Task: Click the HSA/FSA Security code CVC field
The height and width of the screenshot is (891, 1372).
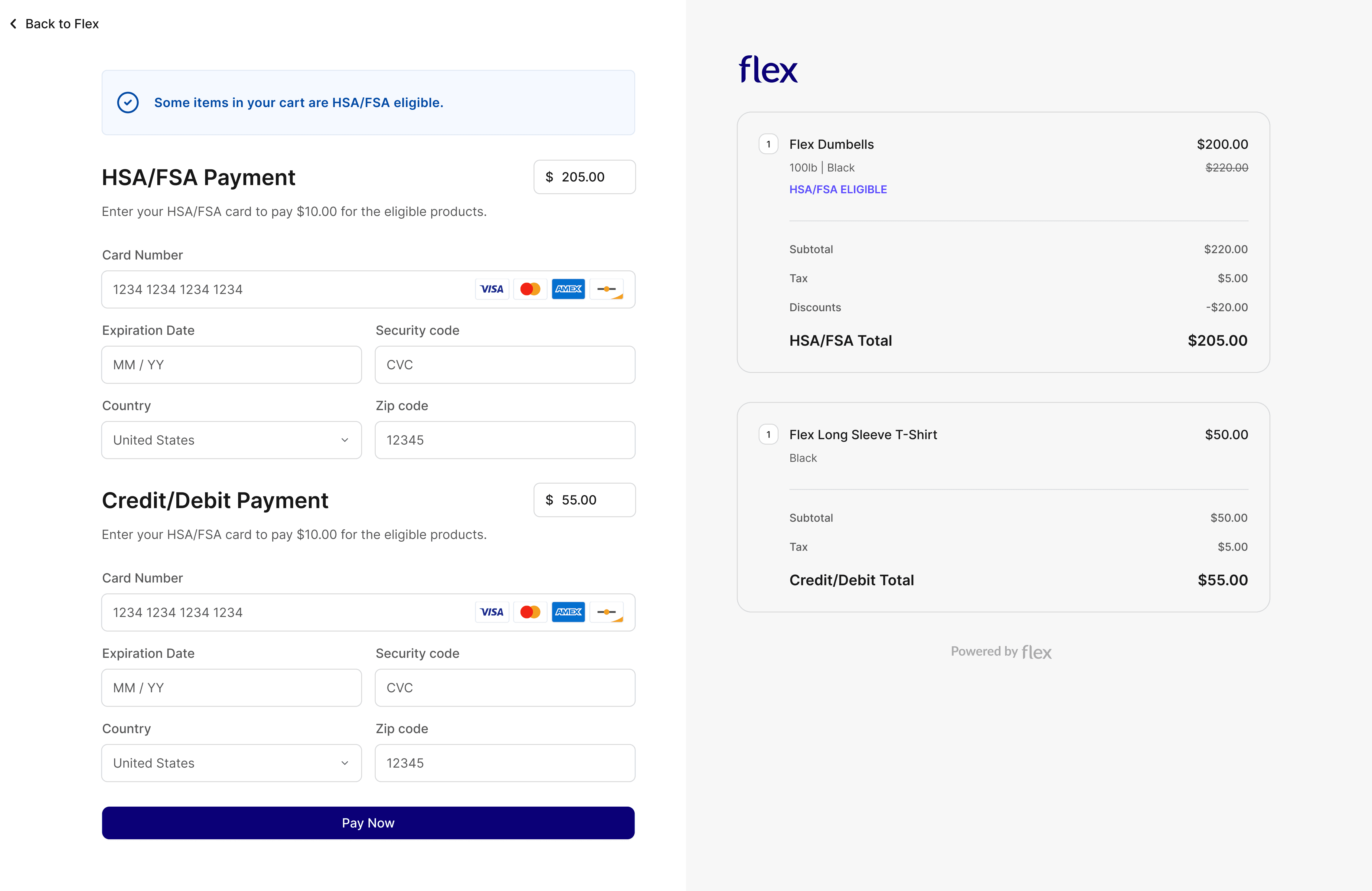Action: pyautogui.click(x=505, y=365)
